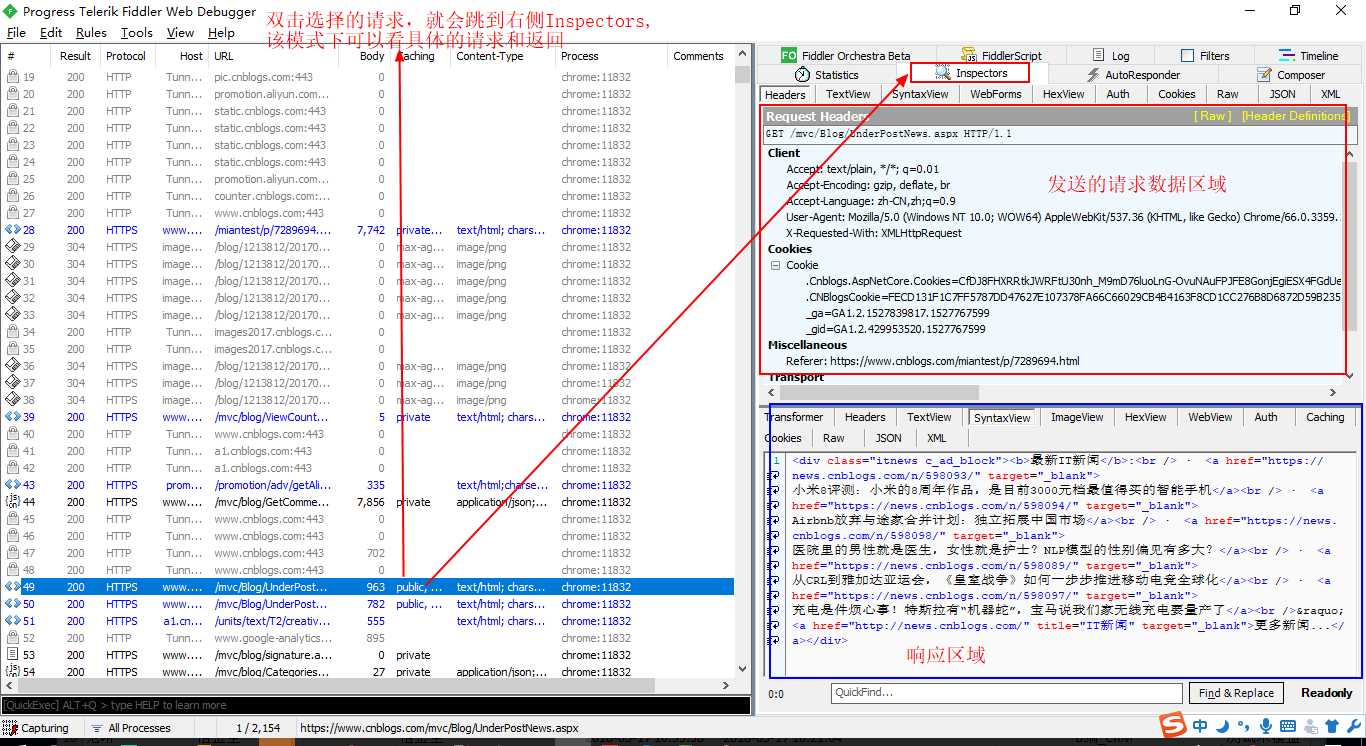Open the File menu
1366x746 pixels.
(x=16, y=32)
